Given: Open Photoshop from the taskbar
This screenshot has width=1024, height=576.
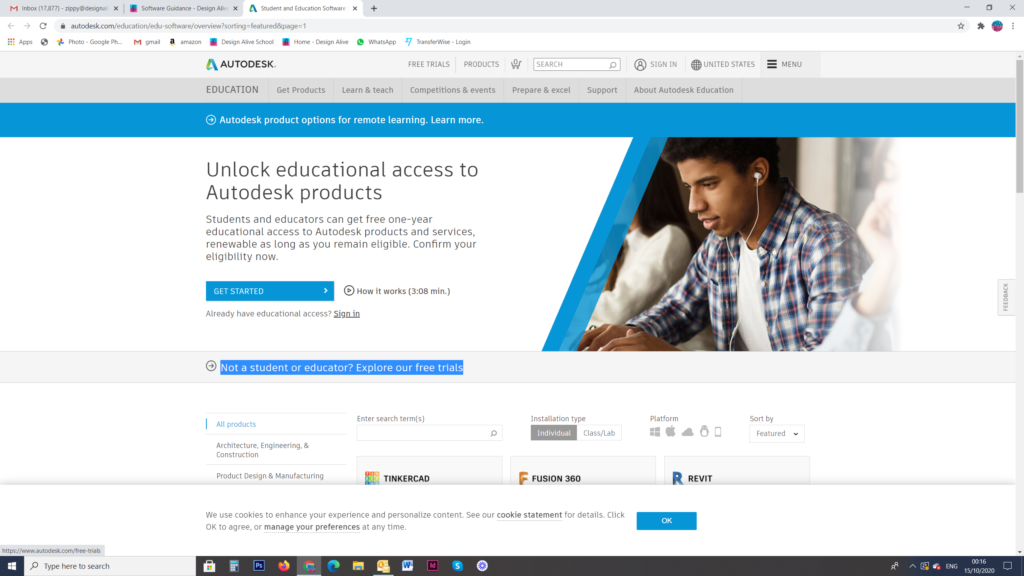Looking at the screenshot, I should point(259,566).
